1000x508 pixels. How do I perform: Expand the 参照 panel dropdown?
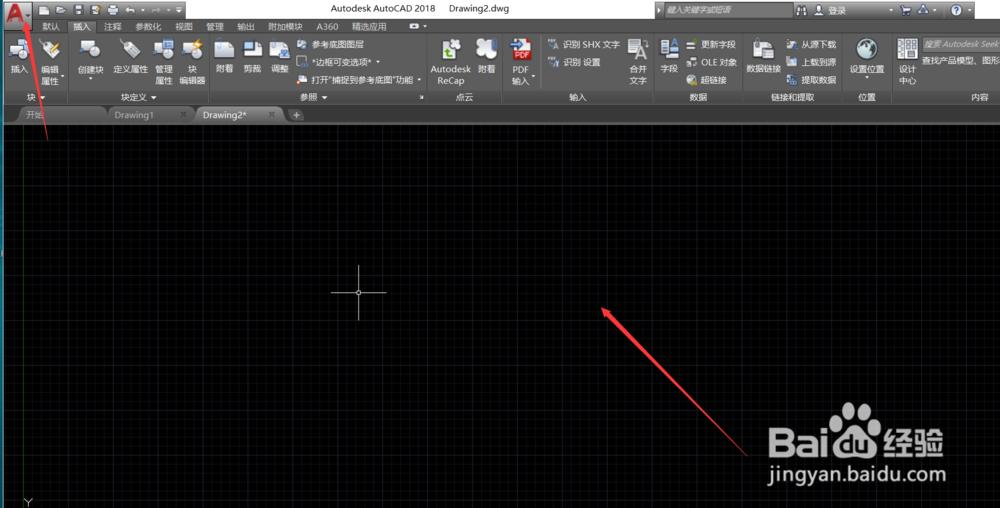[x=325, y=98]
